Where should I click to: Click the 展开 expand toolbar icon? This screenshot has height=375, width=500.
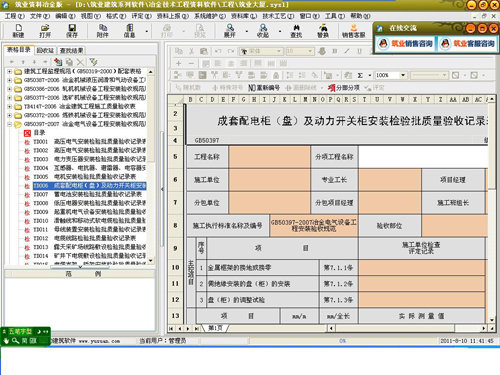230,31
